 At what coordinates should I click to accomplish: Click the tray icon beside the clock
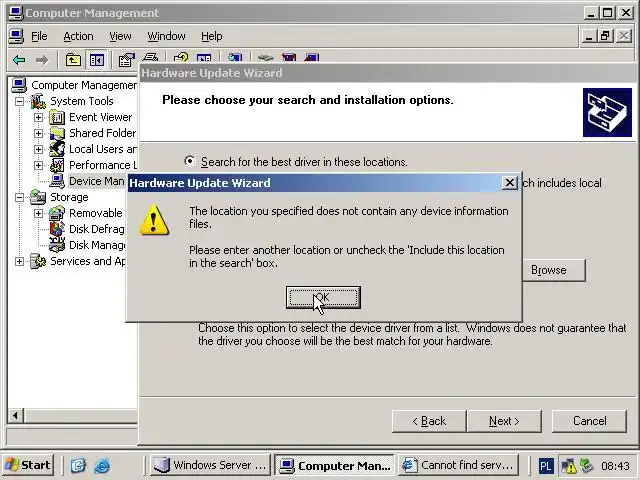(587, 465)
